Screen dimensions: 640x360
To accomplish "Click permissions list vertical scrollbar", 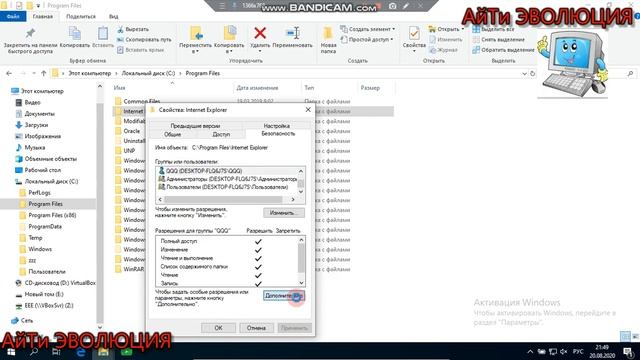I will [x=301, y=259].
